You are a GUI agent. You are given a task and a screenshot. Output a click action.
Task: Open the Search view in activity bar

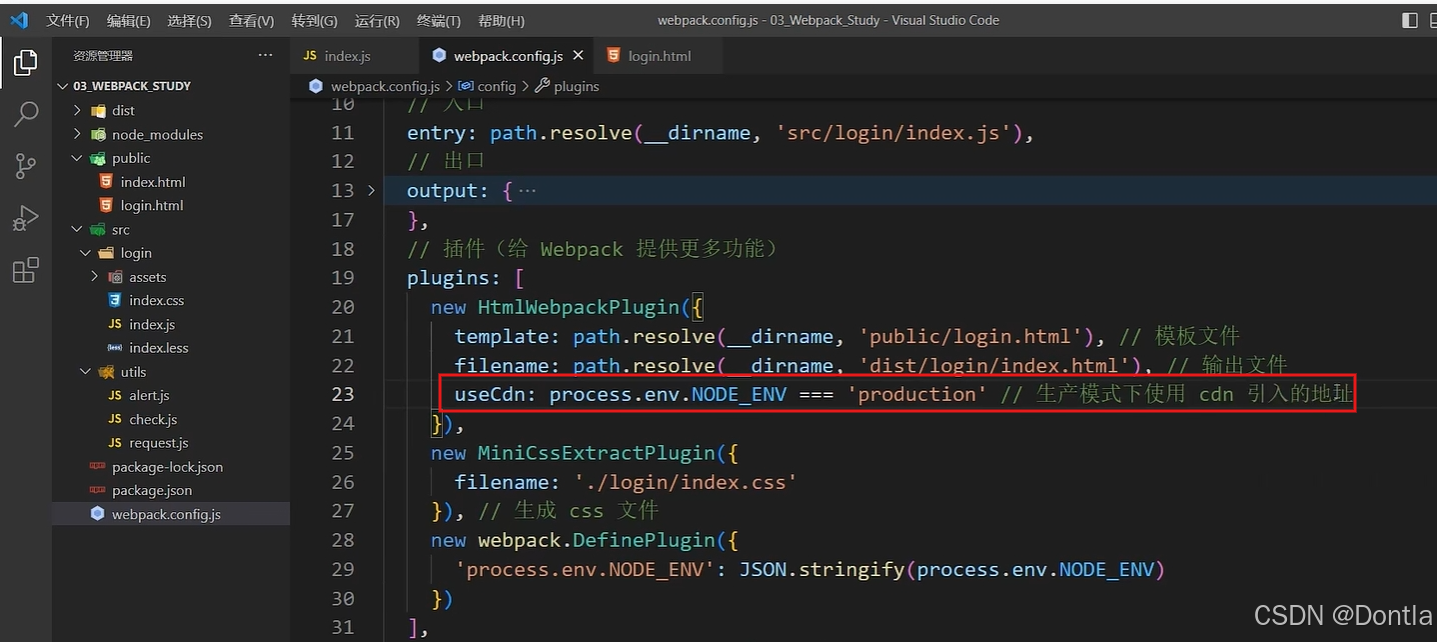(x=26, y=114)
